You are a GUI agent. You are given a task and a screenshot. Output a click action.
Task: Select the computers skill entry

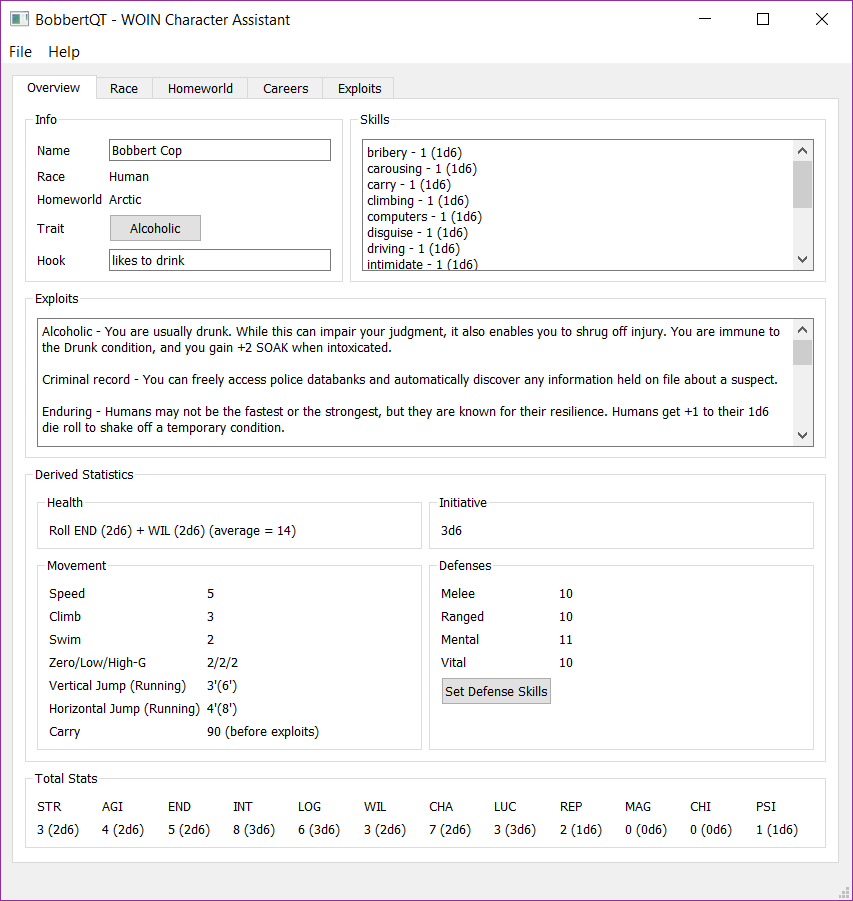pos(424,217)
